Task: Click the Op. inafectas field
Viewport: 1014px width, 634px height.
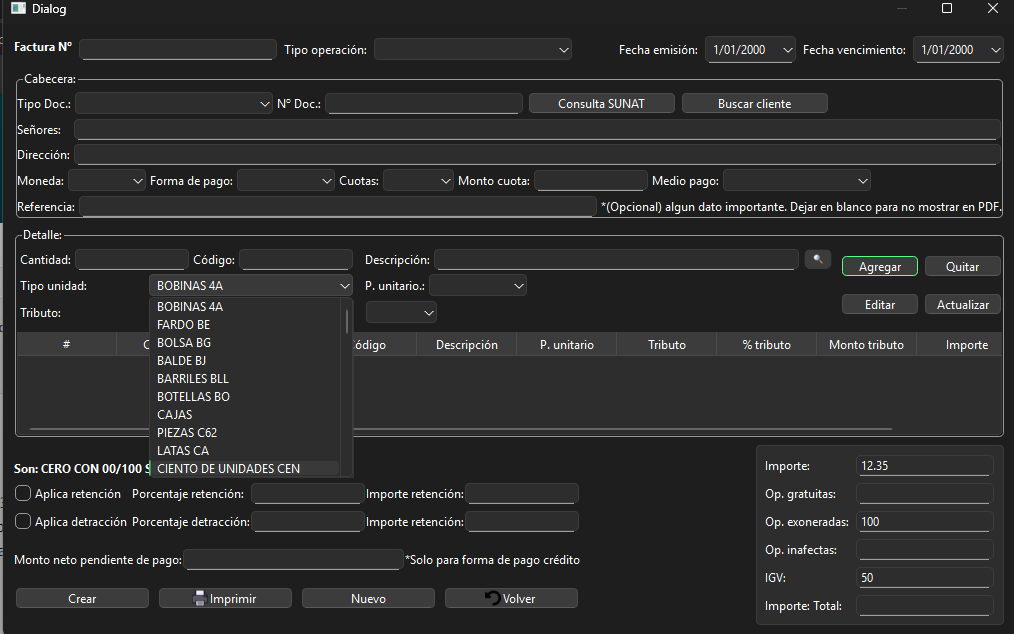Action: (x=925, y=550)
